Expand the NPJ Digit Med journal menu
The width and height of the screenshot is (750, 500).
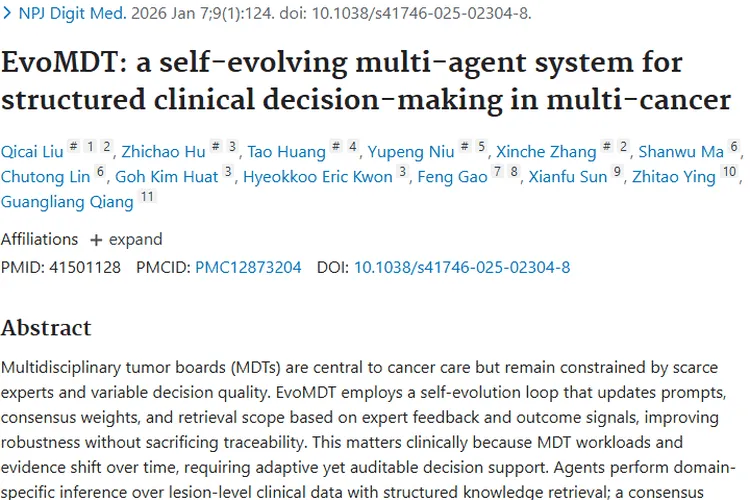click(x=68, y=14)
